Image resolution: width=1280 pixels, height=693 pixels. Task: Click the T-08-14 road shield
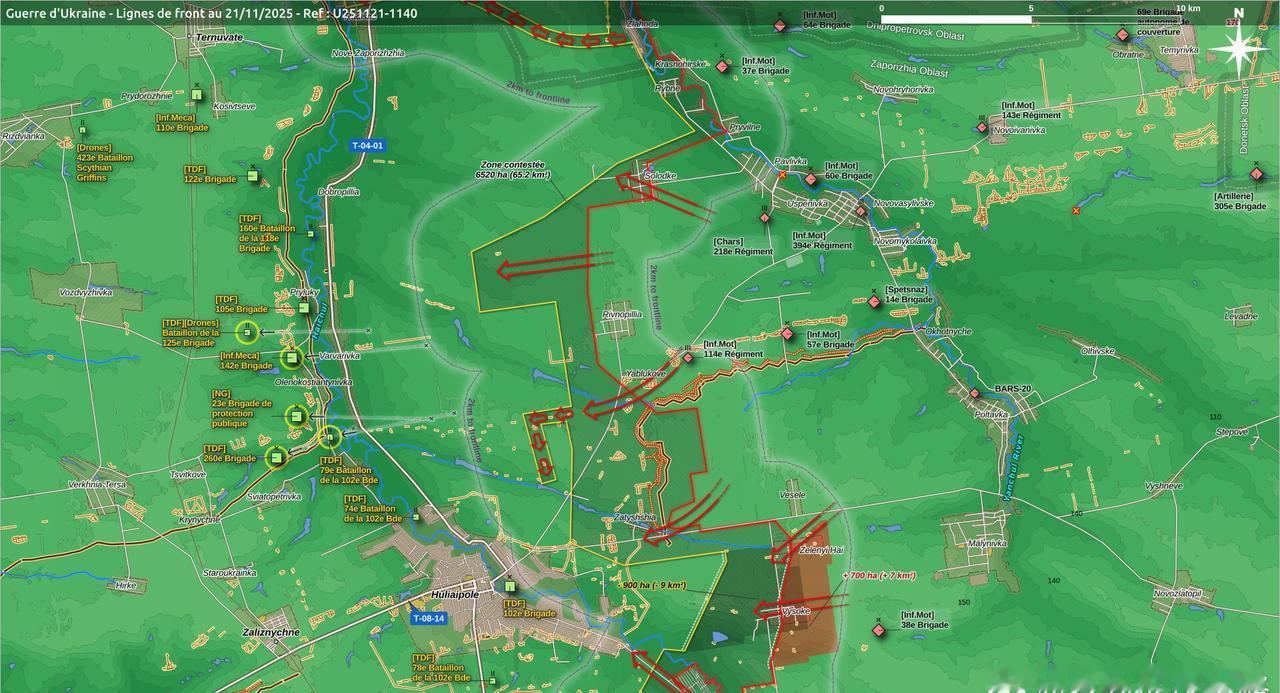tap(428, 618)
